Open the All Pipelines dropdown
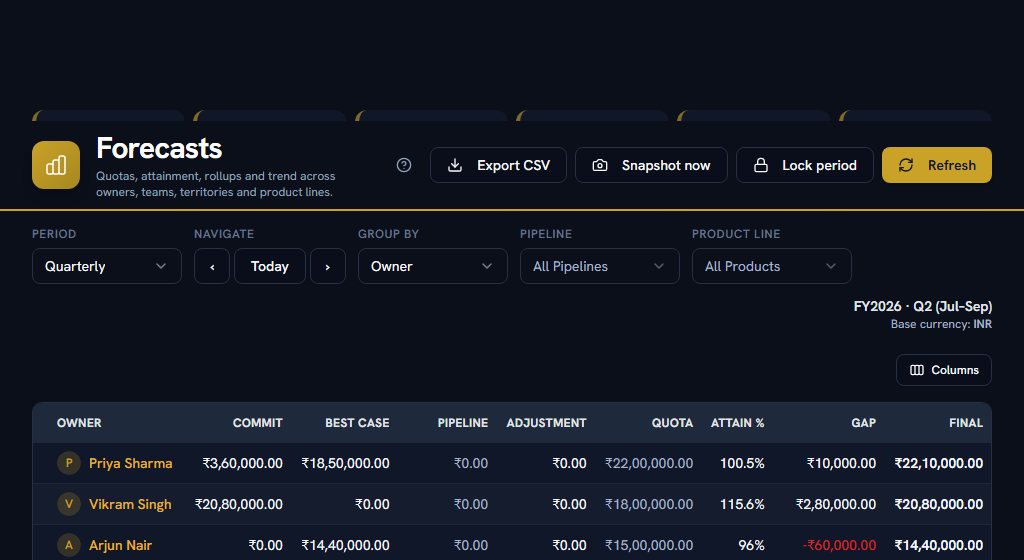The height and width of the screenshot is (560, 1024). [600, 266]
